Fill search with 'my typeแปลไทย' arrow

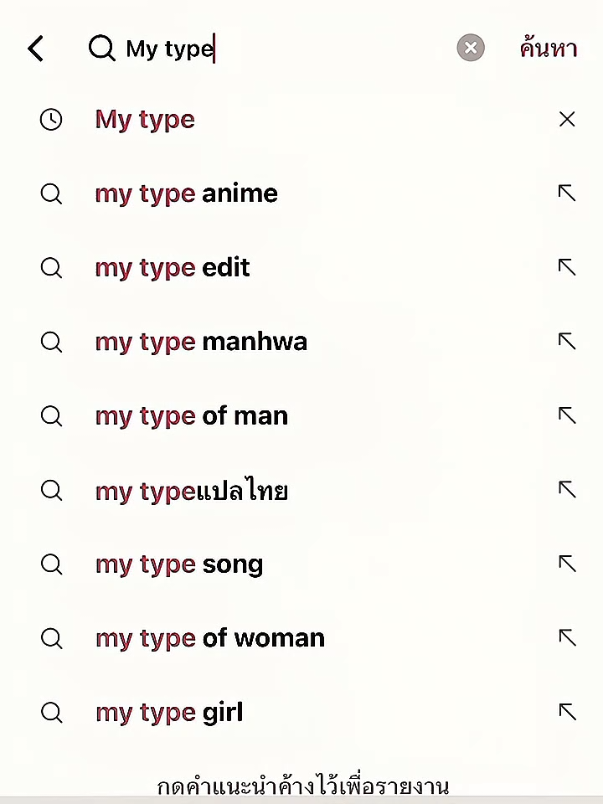tap(567, 490)
